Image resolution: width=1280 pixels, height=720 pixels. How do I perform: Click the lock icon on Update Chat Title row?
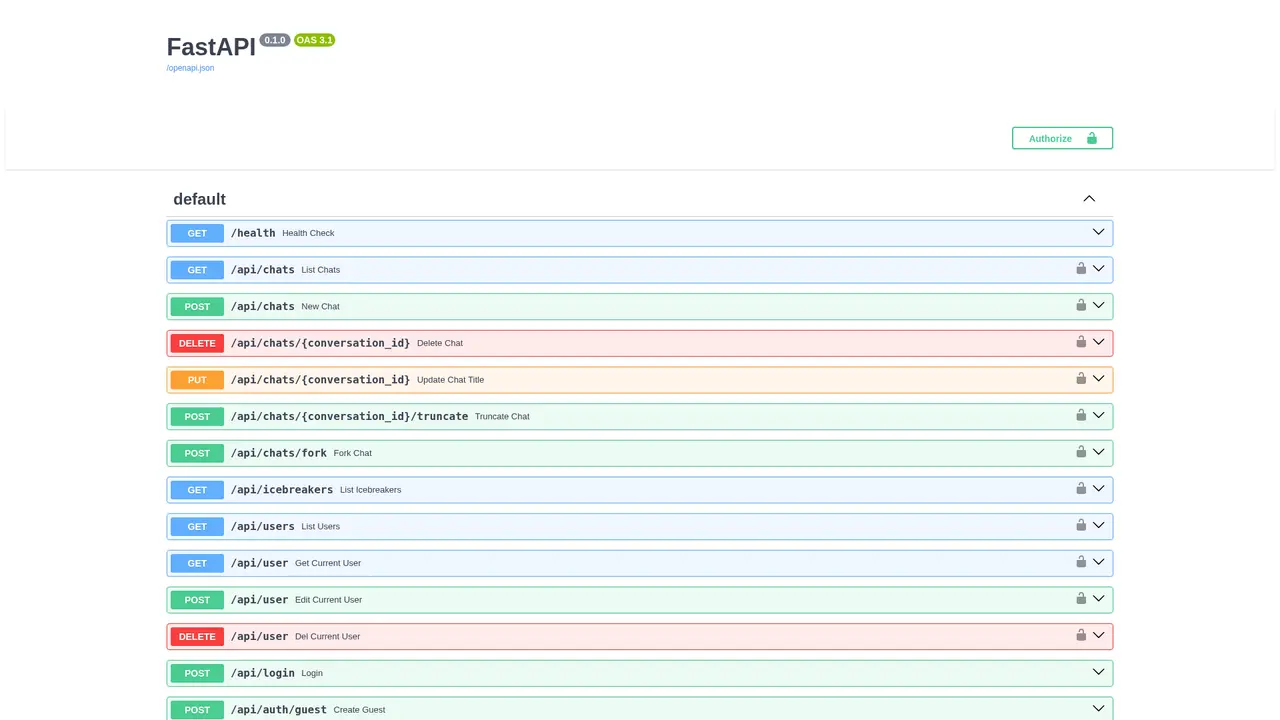click(1081, 378)
